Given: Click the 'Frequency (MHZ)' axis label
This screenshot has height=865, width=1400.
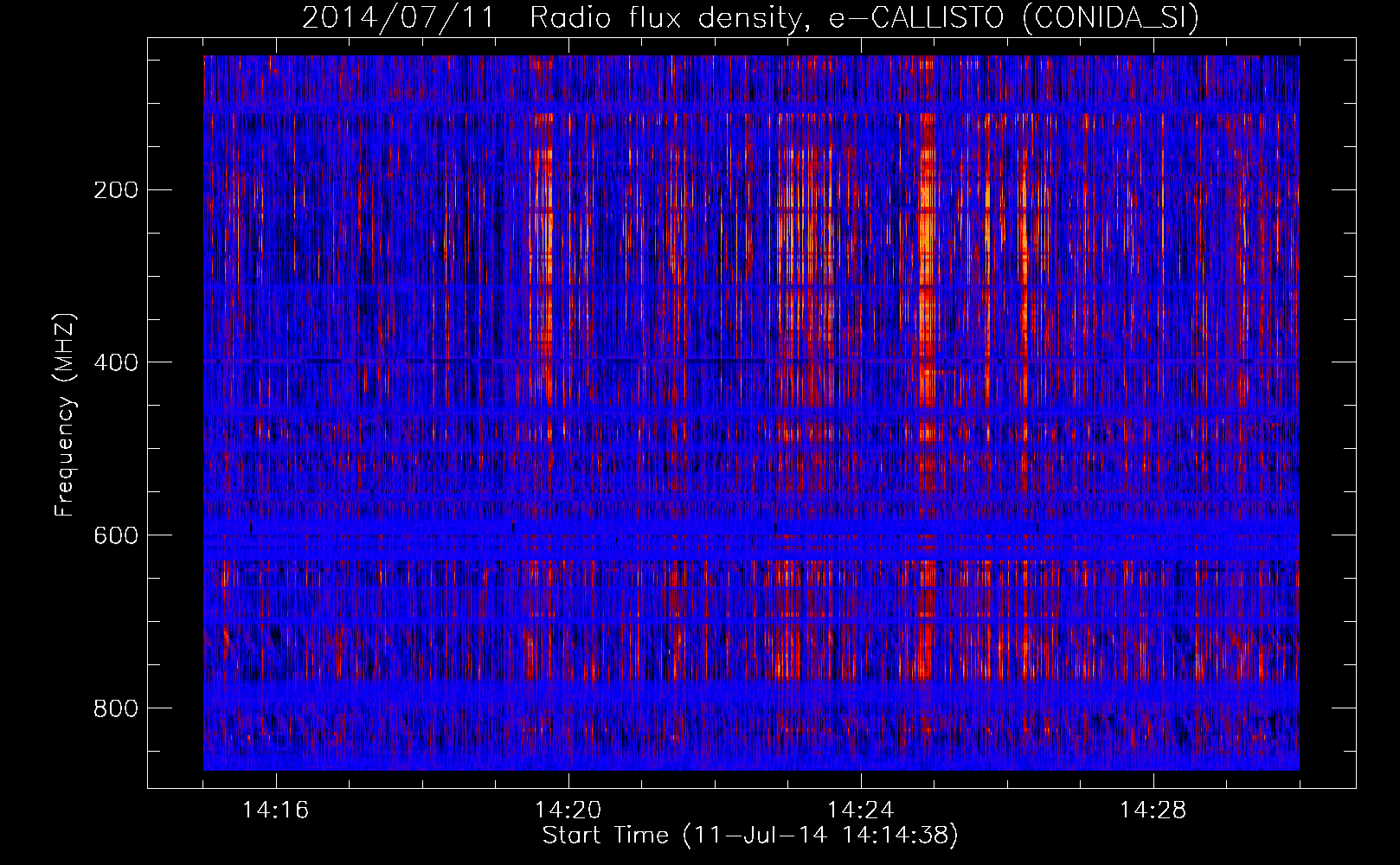Looking at the screenshot, I should point(65,414).
